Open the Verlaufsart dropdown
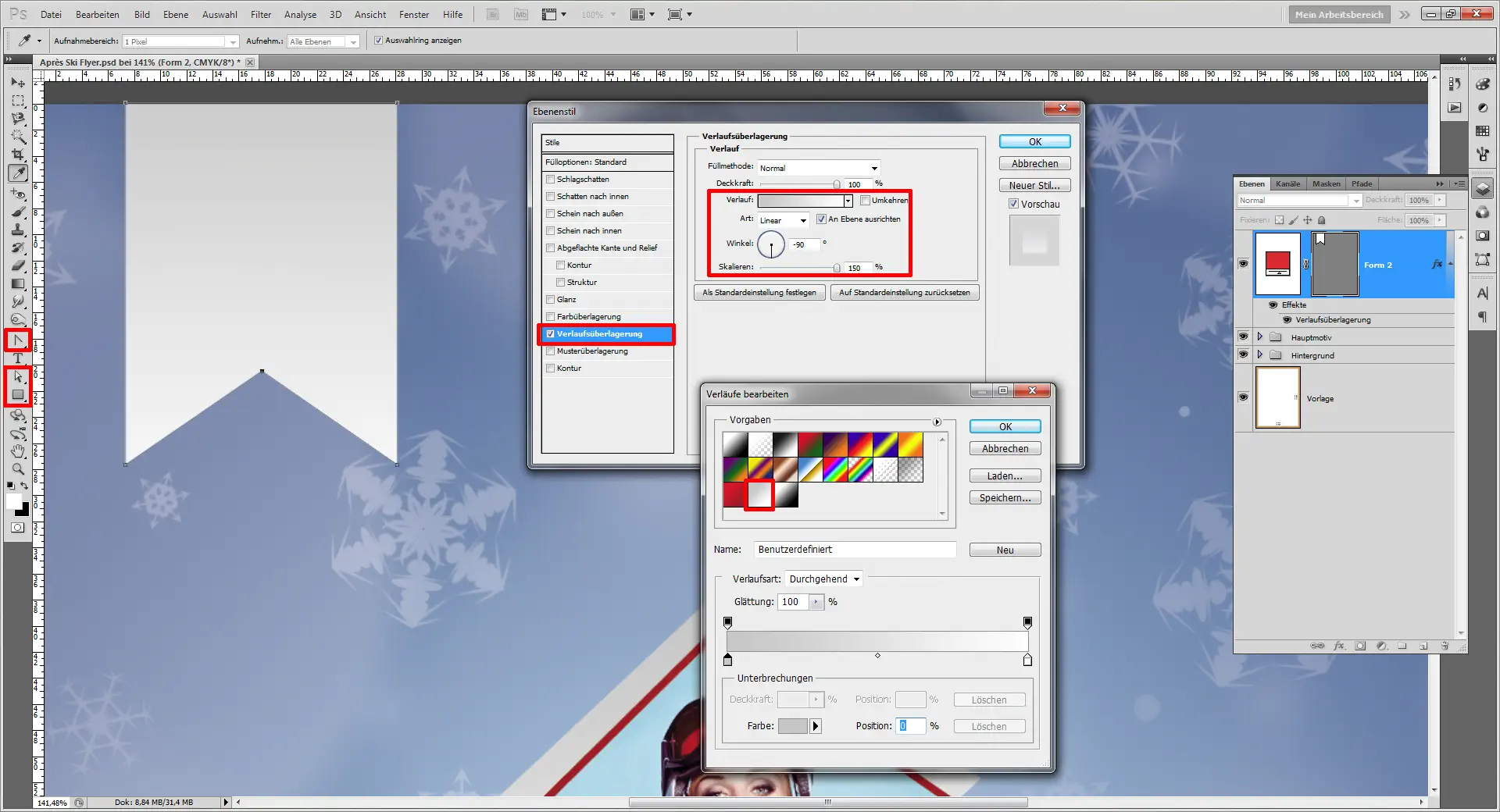The image size is (1500, 812). (823, 579)
